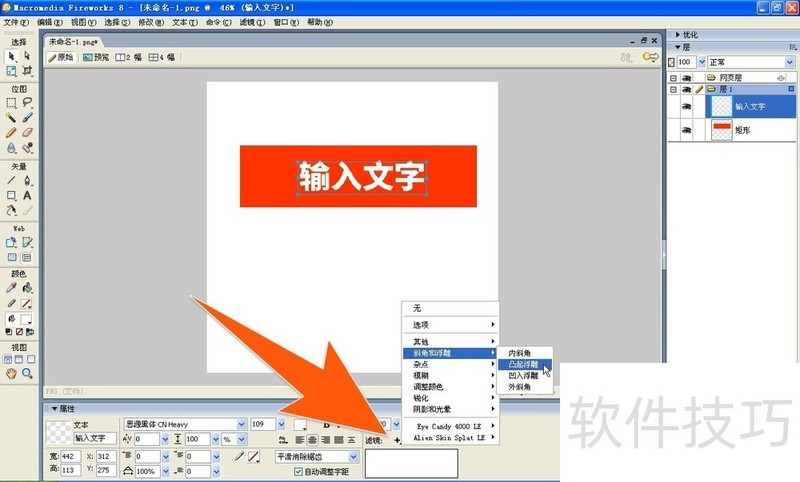
Task: Choose 外斜角 from submenu
Action: click(525, 387)
